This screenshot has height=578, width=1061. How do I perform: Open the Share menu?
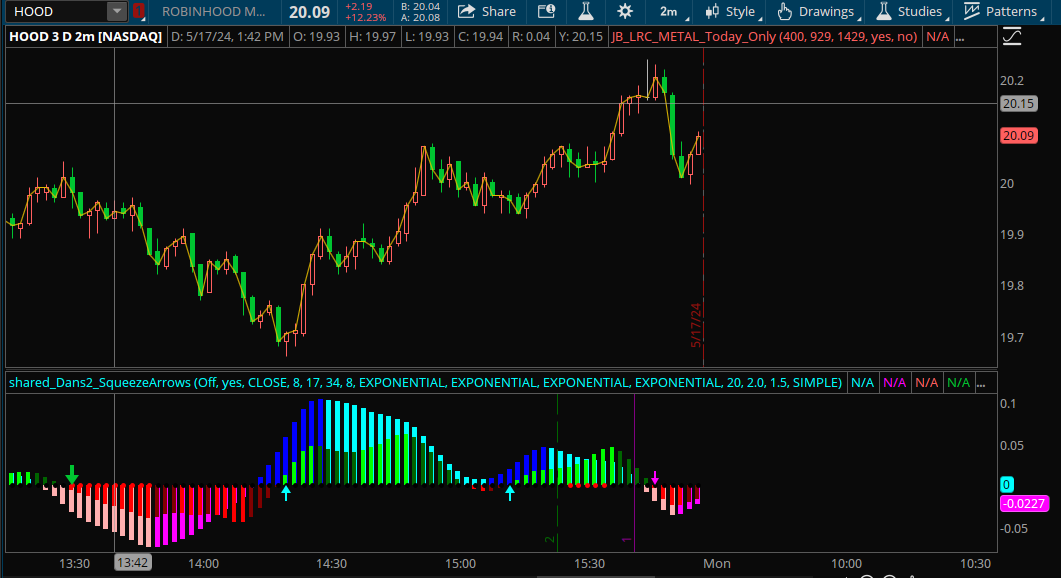click(487, 12)
